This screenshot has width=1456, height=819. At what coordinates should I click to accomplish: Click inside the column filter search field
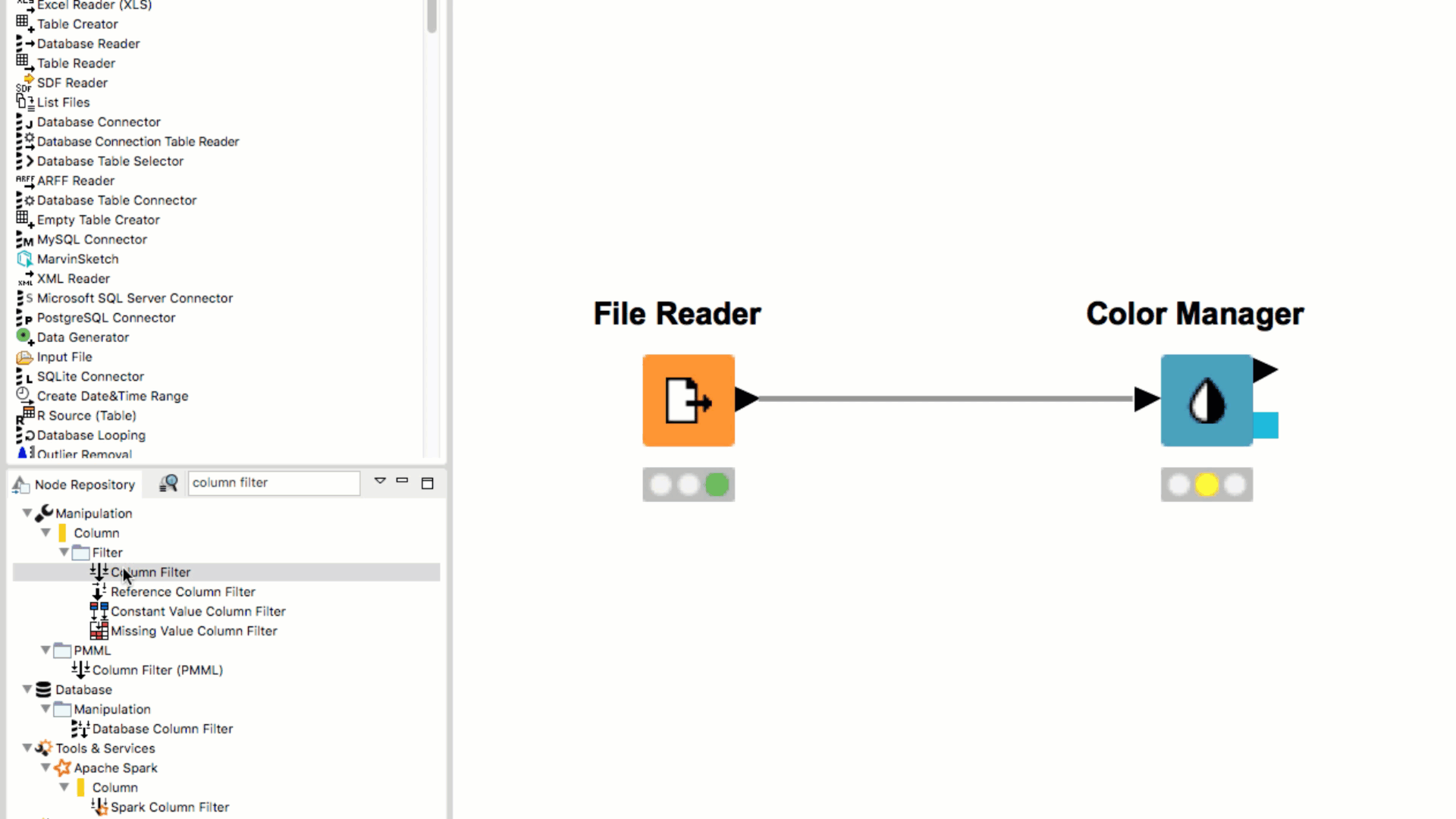[x=275, y=482]
